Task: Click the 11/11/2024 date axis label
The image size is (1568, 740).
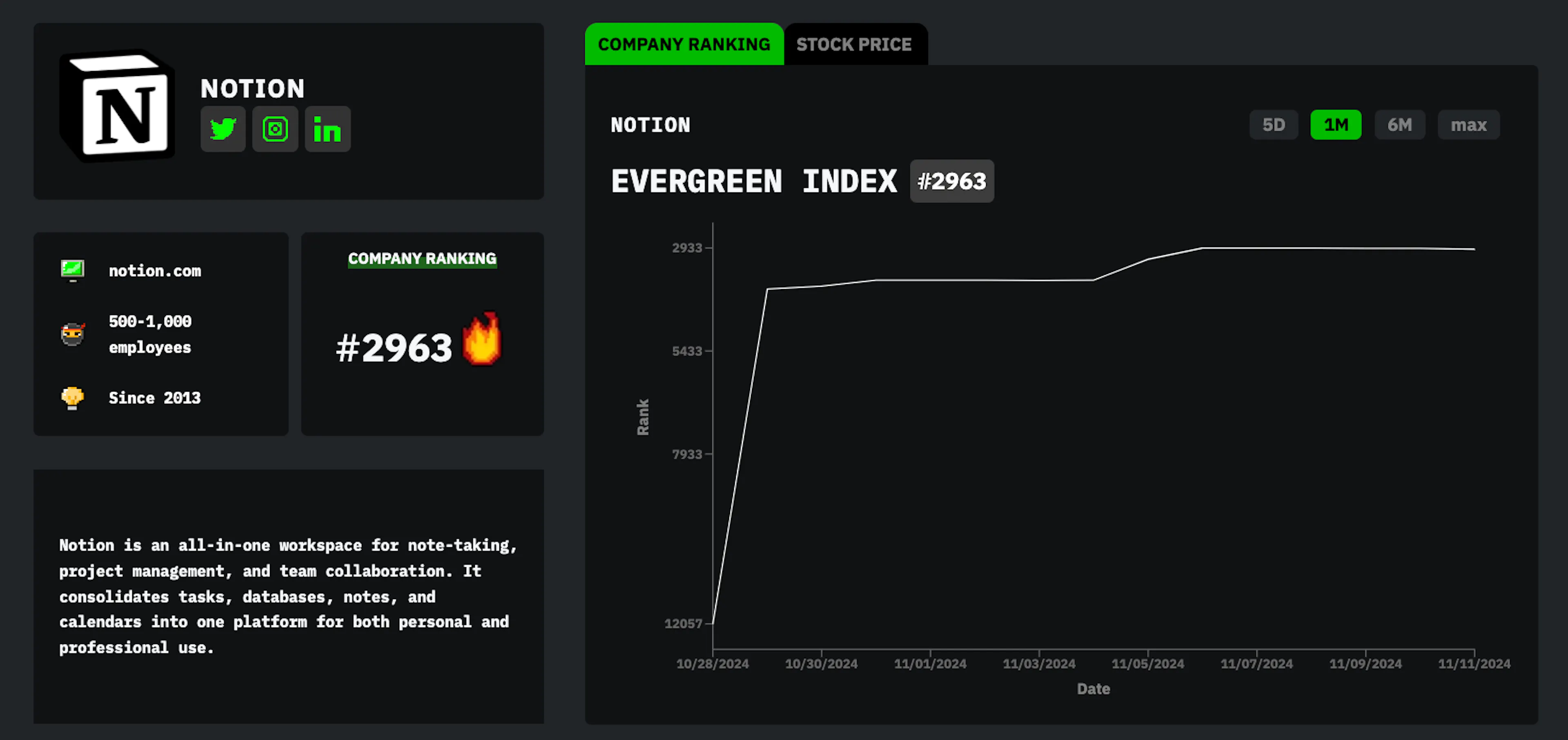Action: pyautogui.click(x=1474, y=664)
